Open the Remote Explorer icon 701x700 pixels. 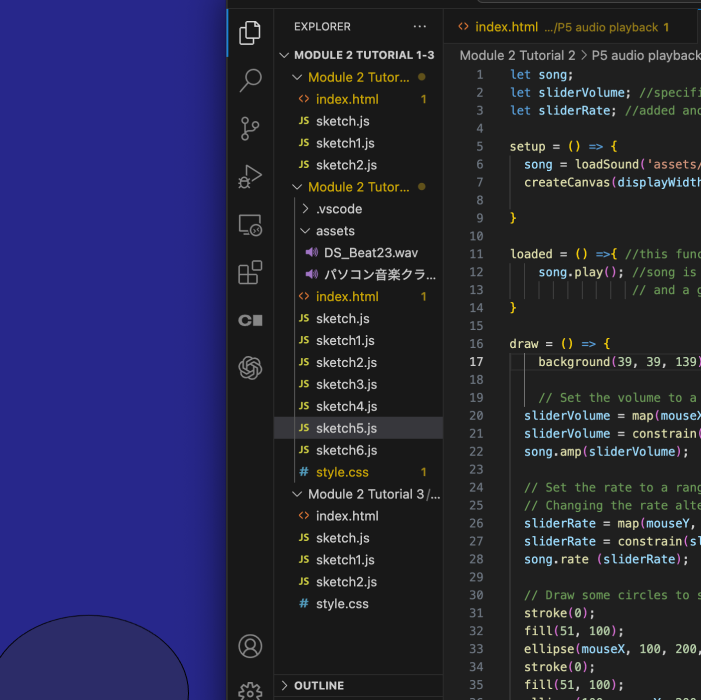[x=250, y=225]
